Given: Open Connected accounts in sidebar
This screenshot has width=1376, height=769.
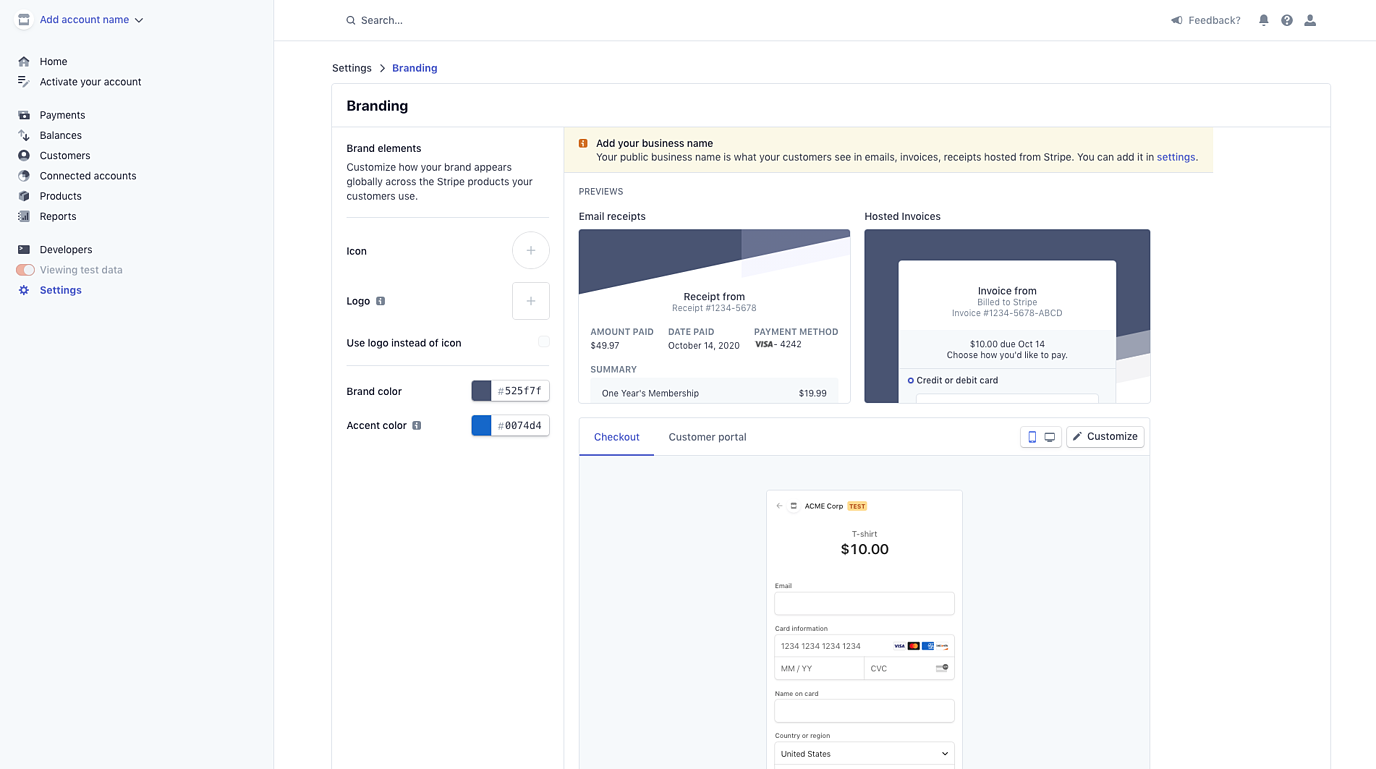Looking at the screenshot, I should coord(88,176).
